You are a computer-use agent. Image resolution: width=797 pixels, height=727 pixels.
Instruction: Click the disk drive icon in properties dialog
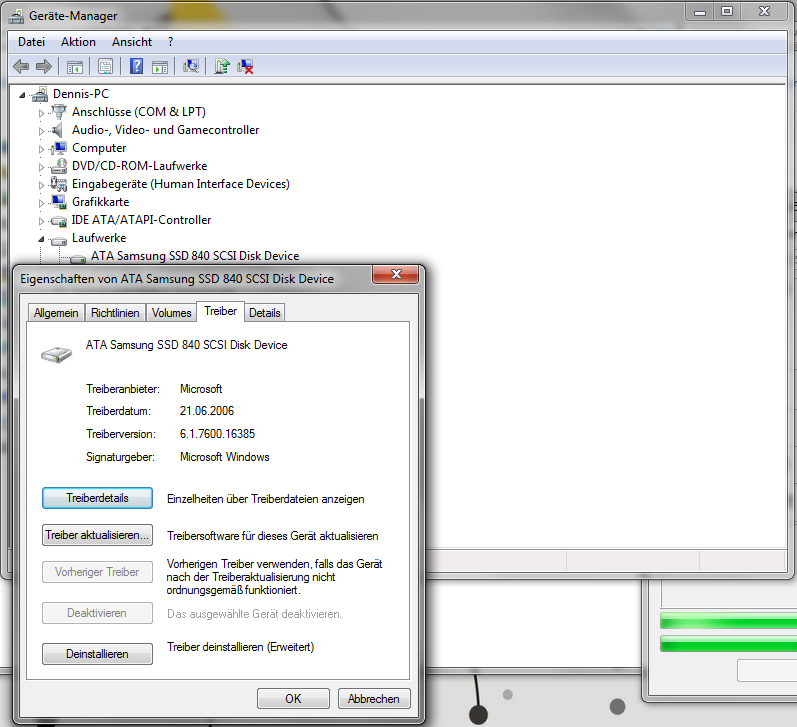[56, 354]
